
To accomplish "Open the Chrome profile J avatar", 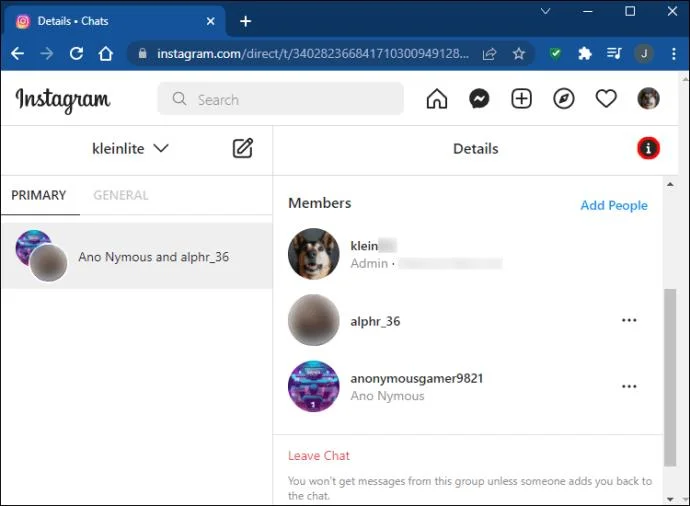I will [x=644, y=54].
